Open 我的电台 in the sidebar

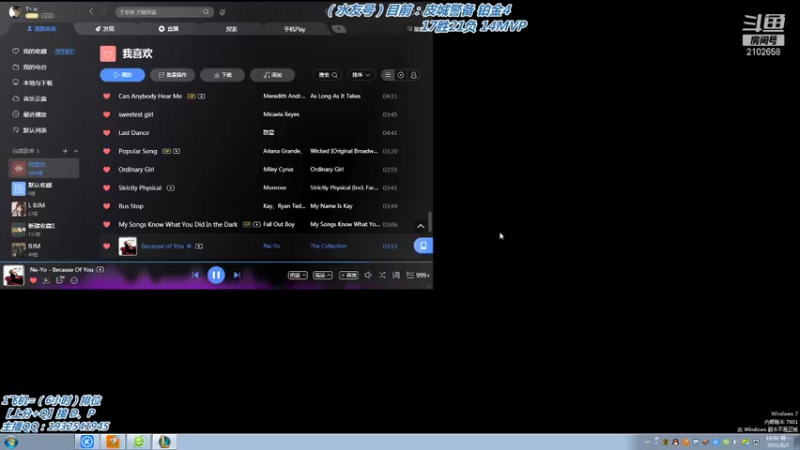coord(35,67)
